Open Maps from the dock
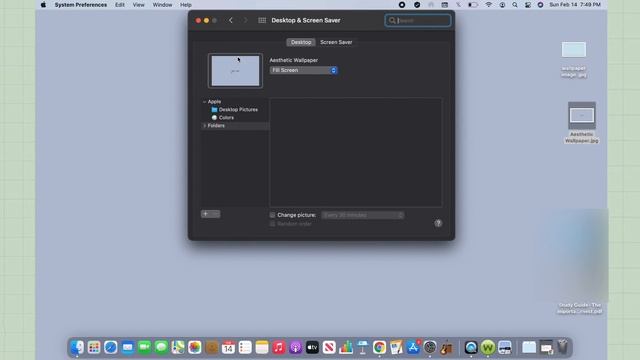This screenshot has width=640, height=360. click(x=178, y=347)
